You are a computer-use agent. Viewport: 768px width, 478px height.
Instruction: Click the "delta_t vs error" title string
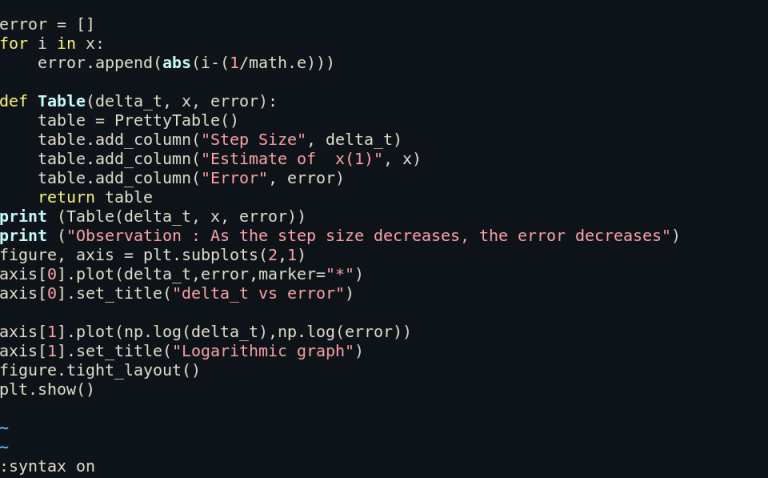[258, 293]
